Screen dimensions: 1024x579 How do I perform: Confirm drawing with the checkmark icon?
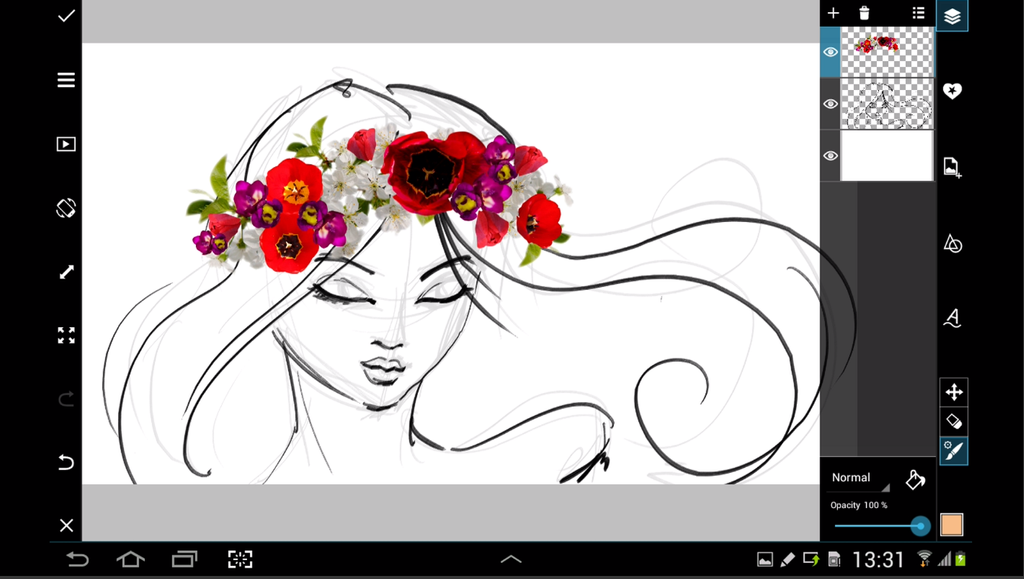(x=66, y=16)
